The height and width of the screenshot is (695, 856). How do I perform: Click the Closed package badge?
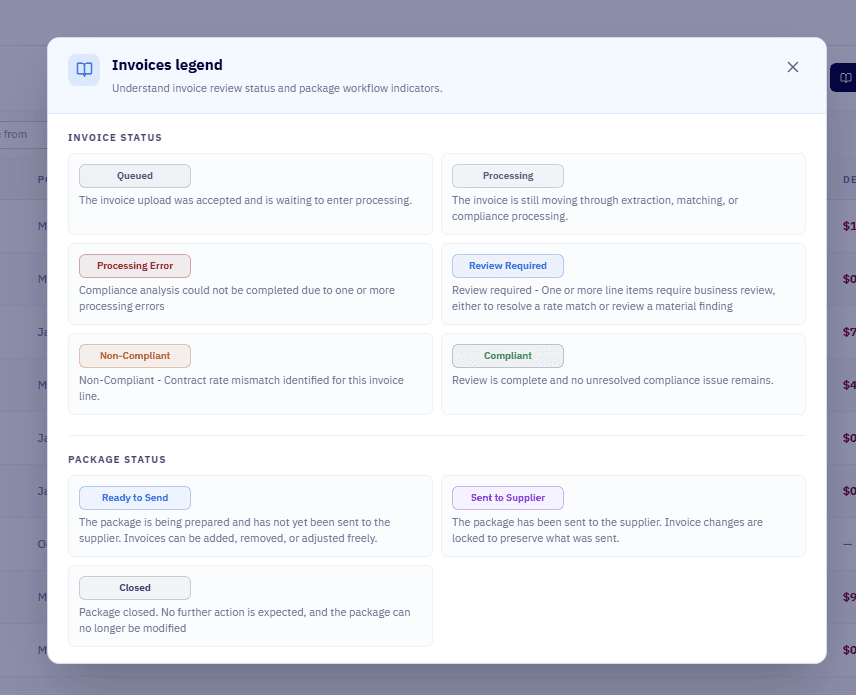coord(135,588)
